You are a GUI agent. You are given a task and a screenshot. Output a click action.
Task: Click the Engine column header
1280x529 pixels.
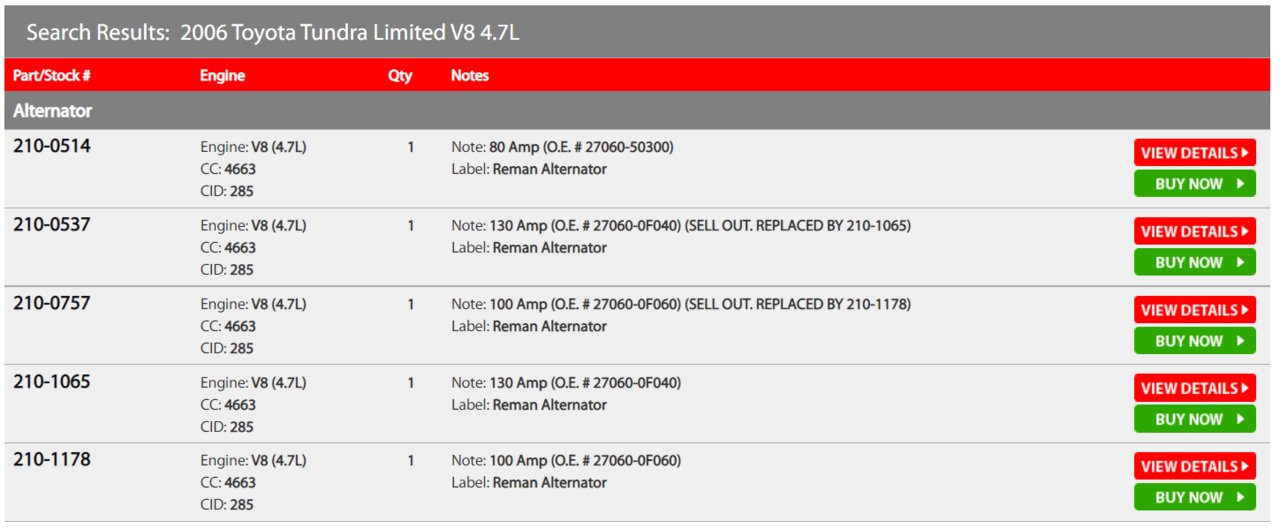pos(222,76)
